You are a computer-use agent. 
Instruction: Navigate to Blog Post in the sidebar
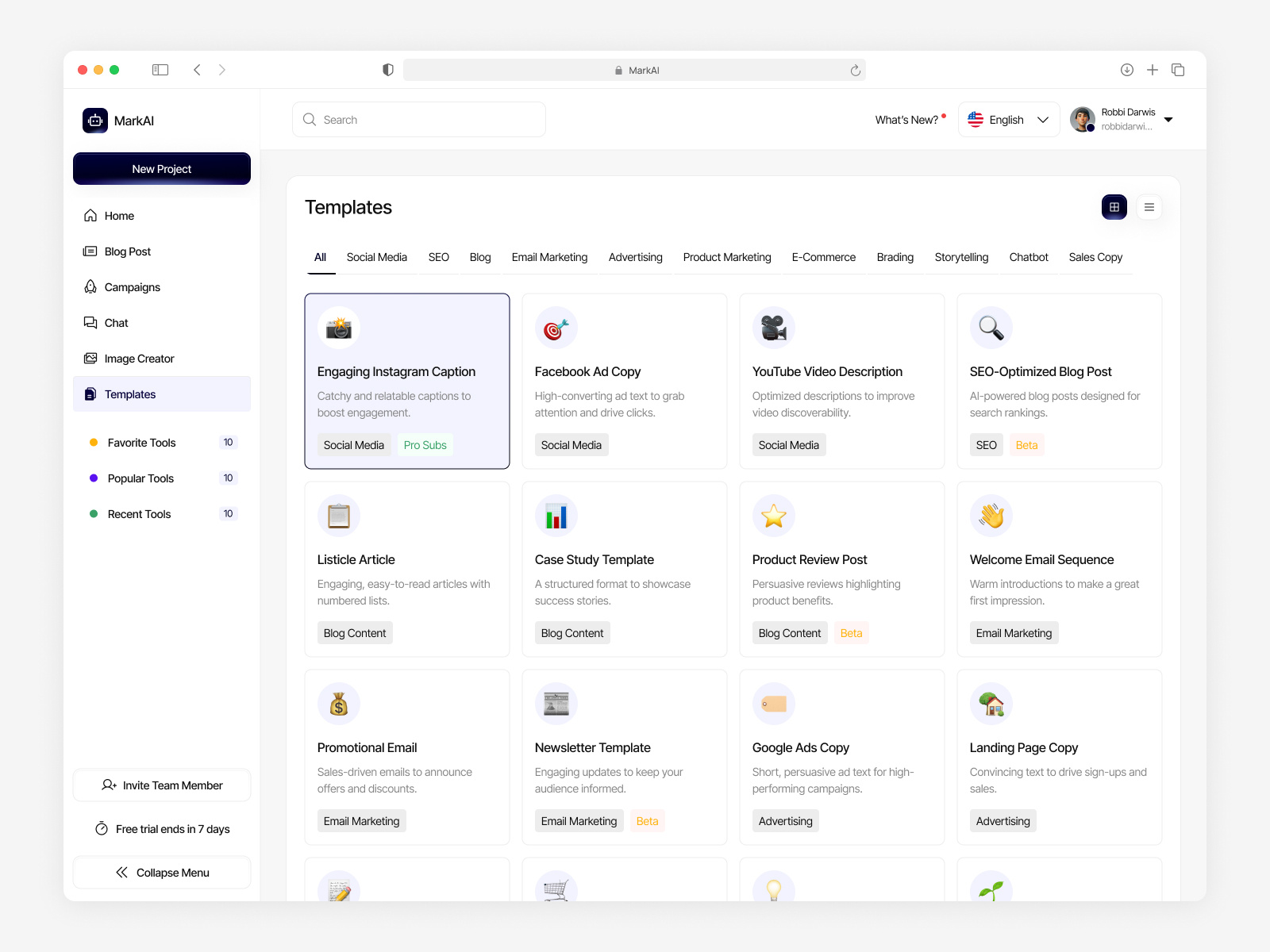[127, 251]
